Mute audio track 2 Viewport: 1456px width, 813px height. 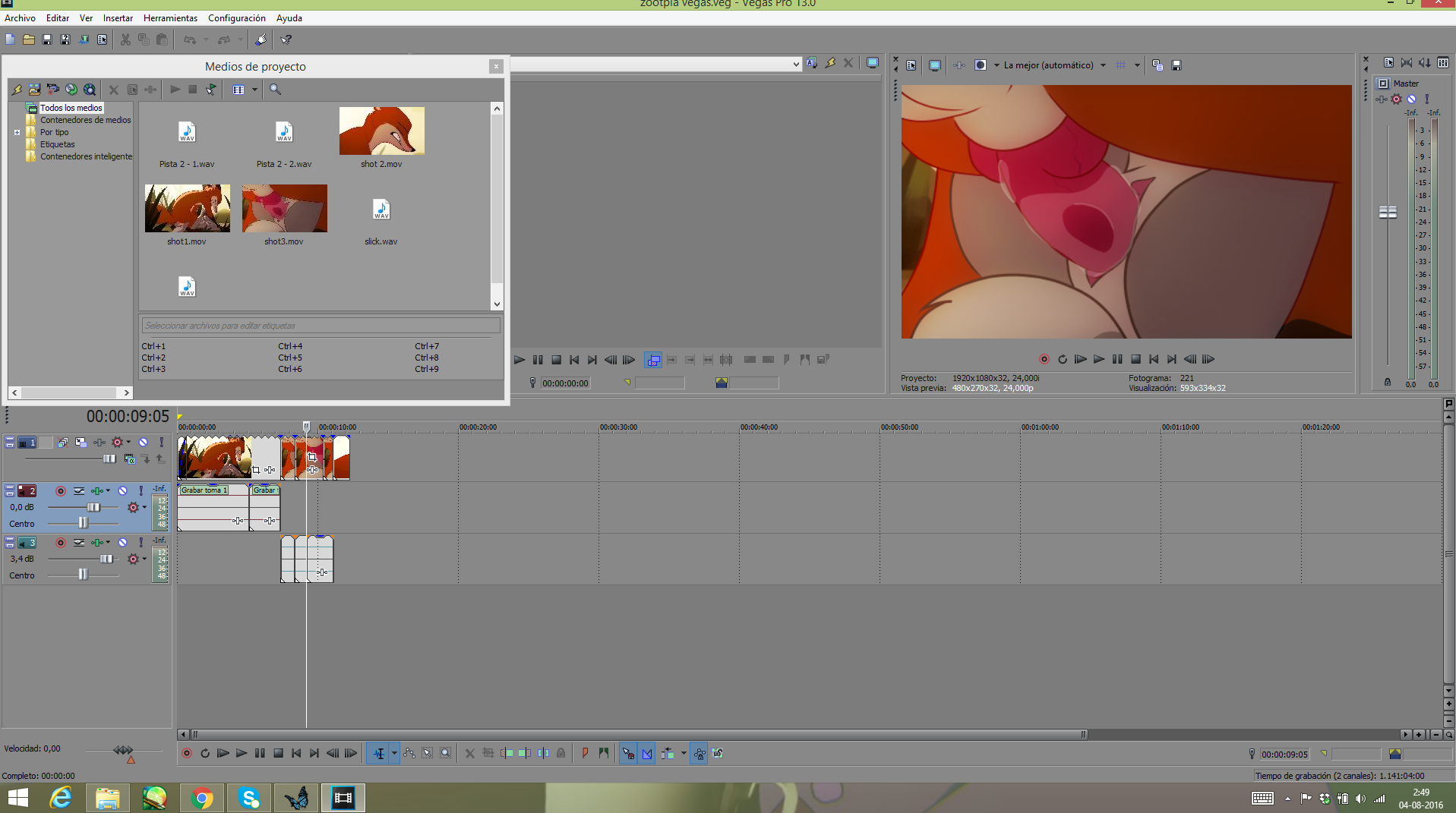[x=122, y=491]
